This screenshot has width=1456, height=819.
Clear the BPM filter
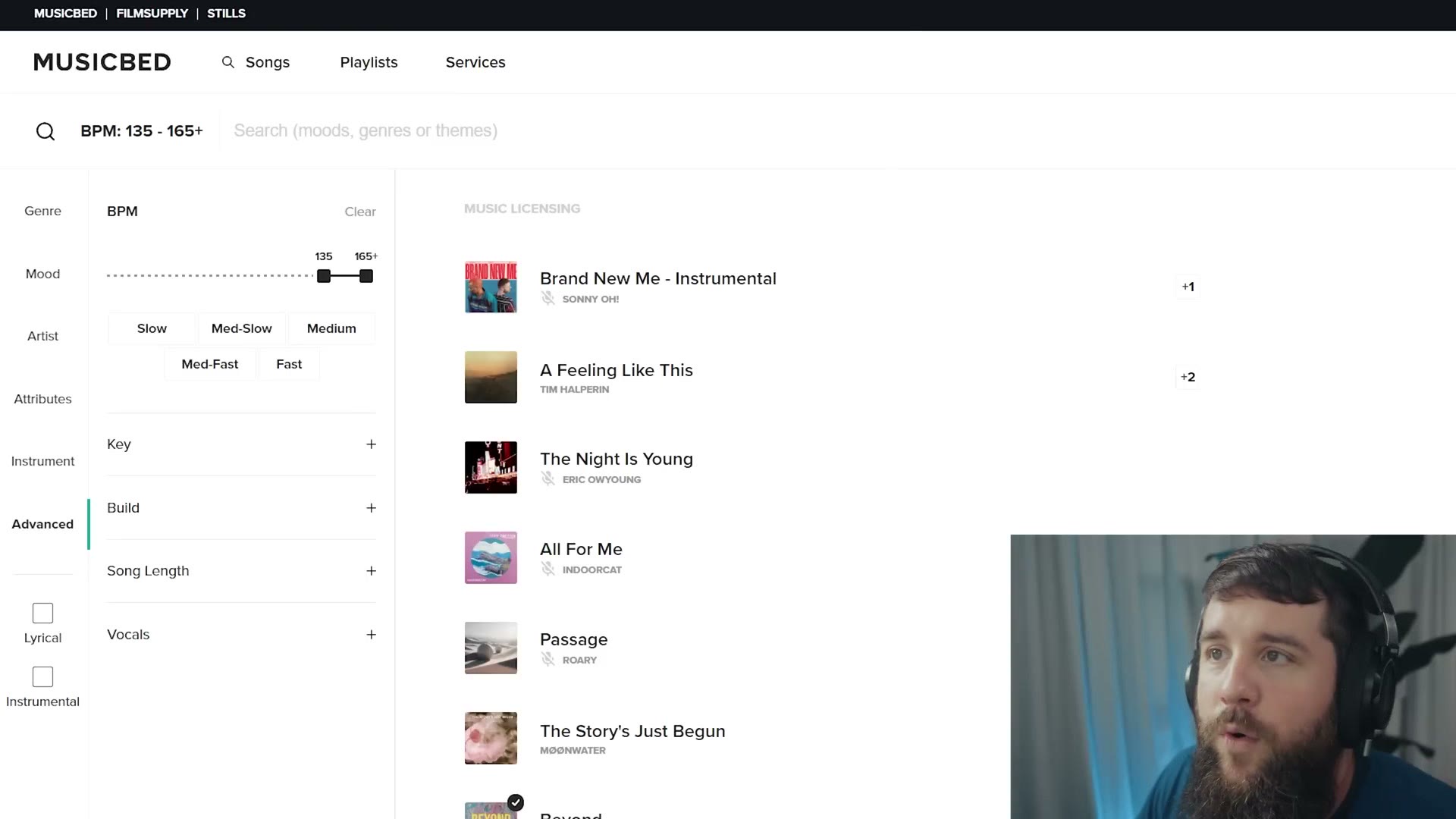(x=360, y=212)
